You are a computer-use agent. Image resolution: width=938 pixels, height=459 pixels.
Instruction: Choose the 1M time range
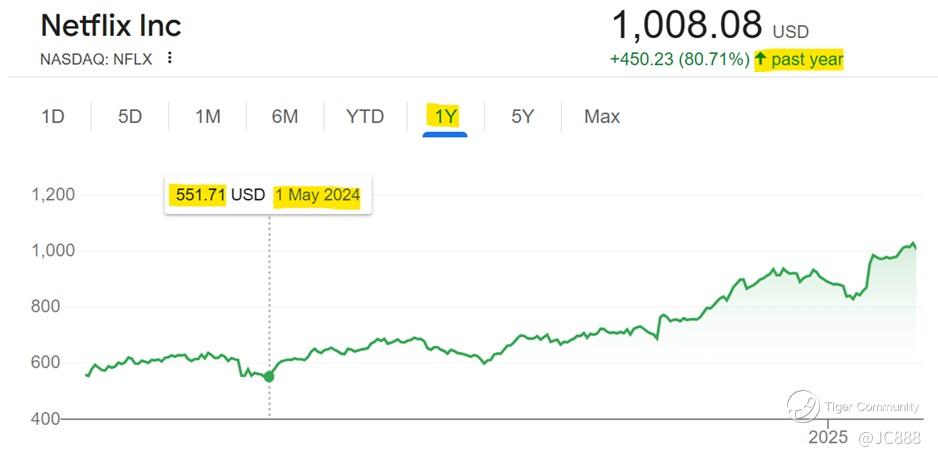[208, 116]
